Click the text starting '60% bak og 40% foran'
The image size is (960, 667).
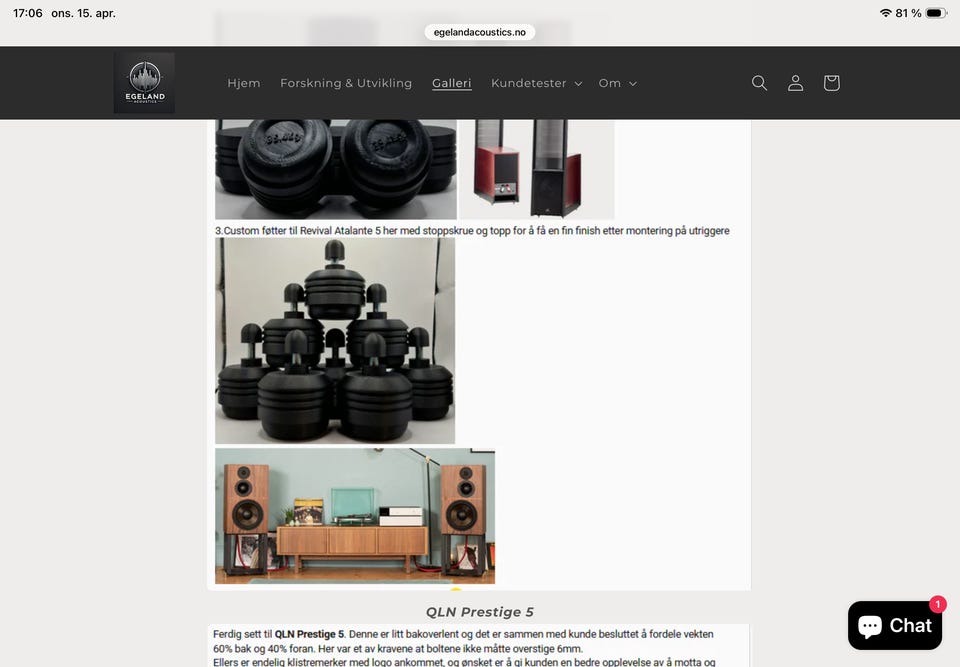coord(398,649)
